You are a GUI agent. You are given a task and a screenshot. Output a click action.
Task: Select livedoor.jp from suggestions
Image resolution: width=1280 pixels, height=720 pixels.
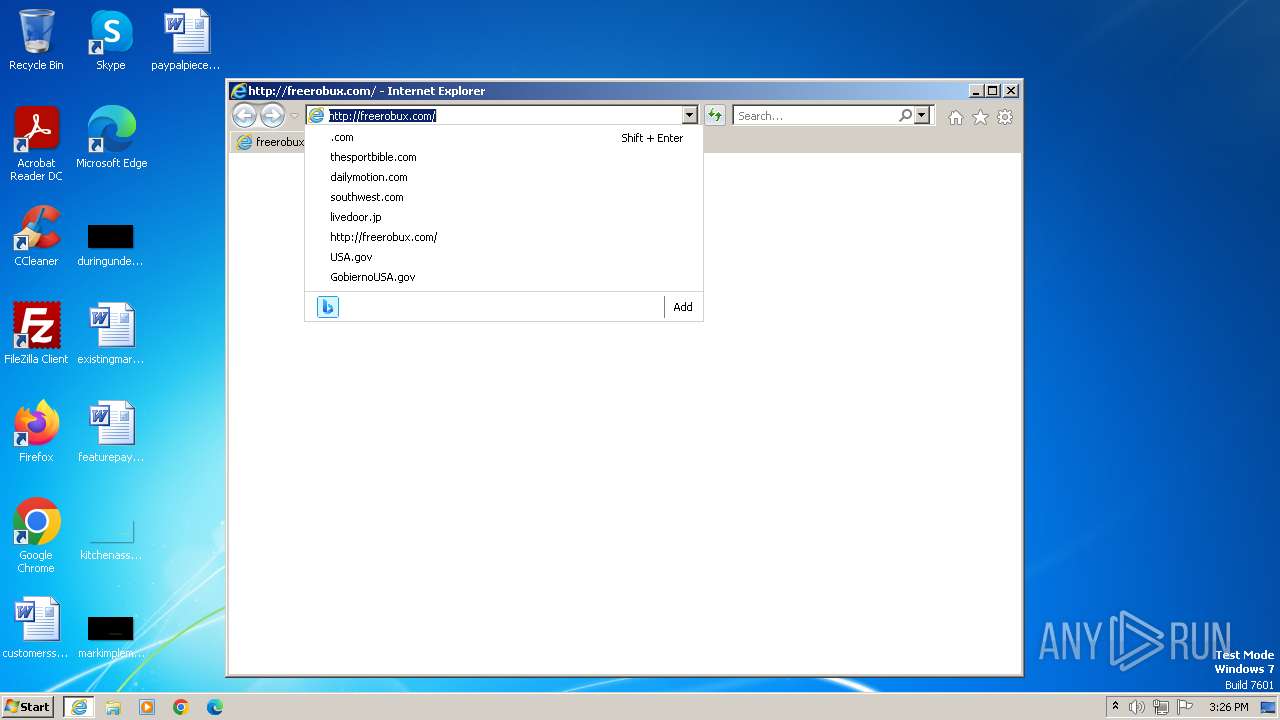(x=504, y=217)
